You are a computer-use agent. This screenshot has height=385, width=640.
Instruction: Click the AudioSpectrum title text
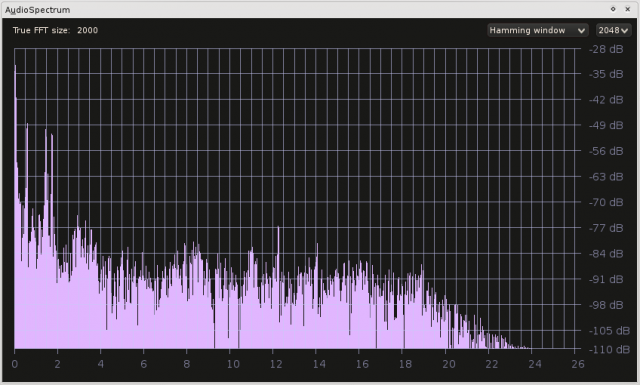[38, 10]
